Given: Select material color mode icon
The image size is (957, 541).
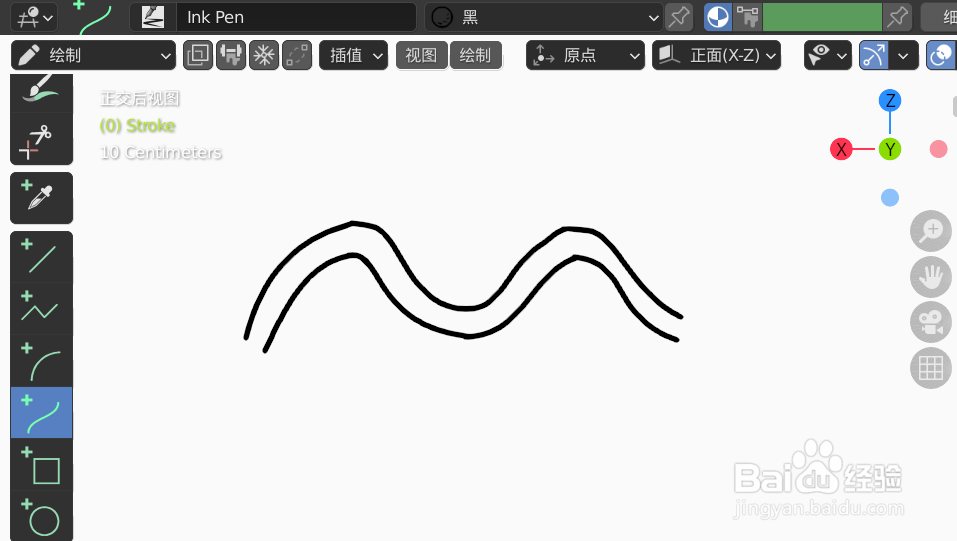Looking at the screenshot, I should point(718,17).
